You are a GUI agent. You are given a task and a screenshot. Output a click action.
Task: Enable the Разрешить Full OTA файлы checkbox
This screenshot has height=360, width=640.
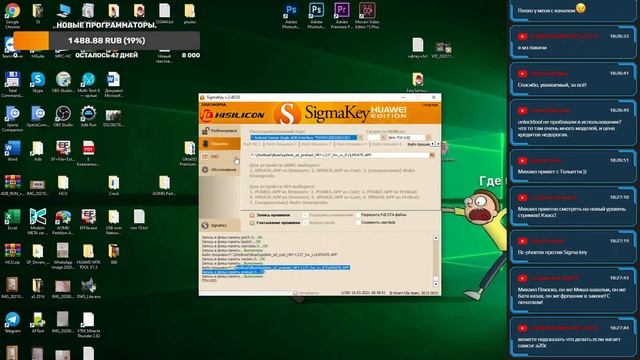pos(358,215)
